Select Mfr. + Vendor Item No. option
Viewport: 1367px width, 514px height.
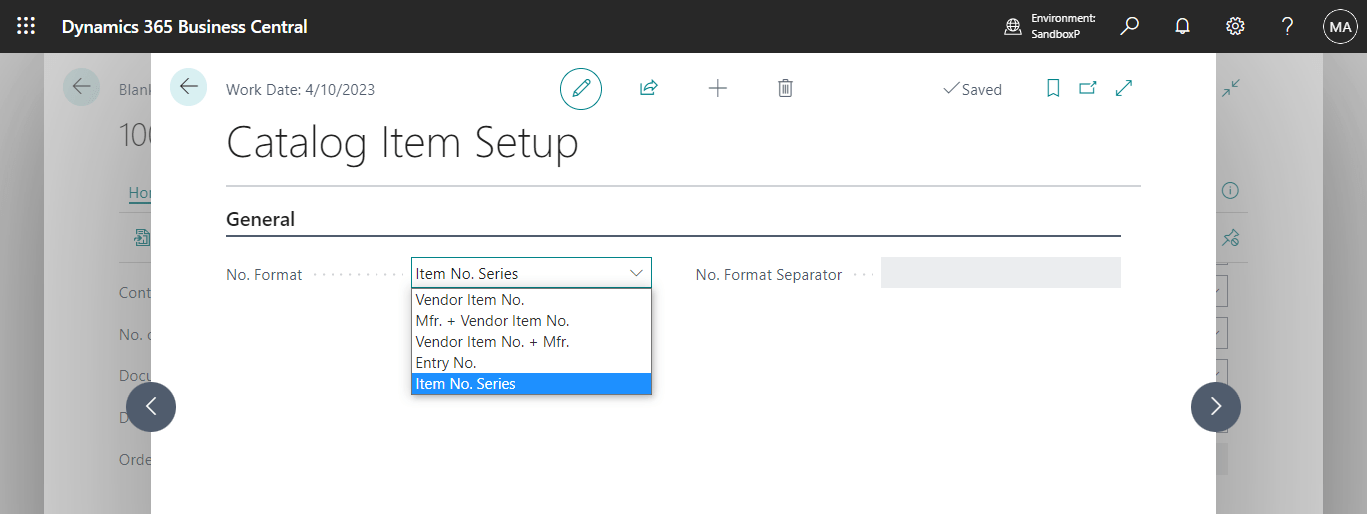coord(531,321)
